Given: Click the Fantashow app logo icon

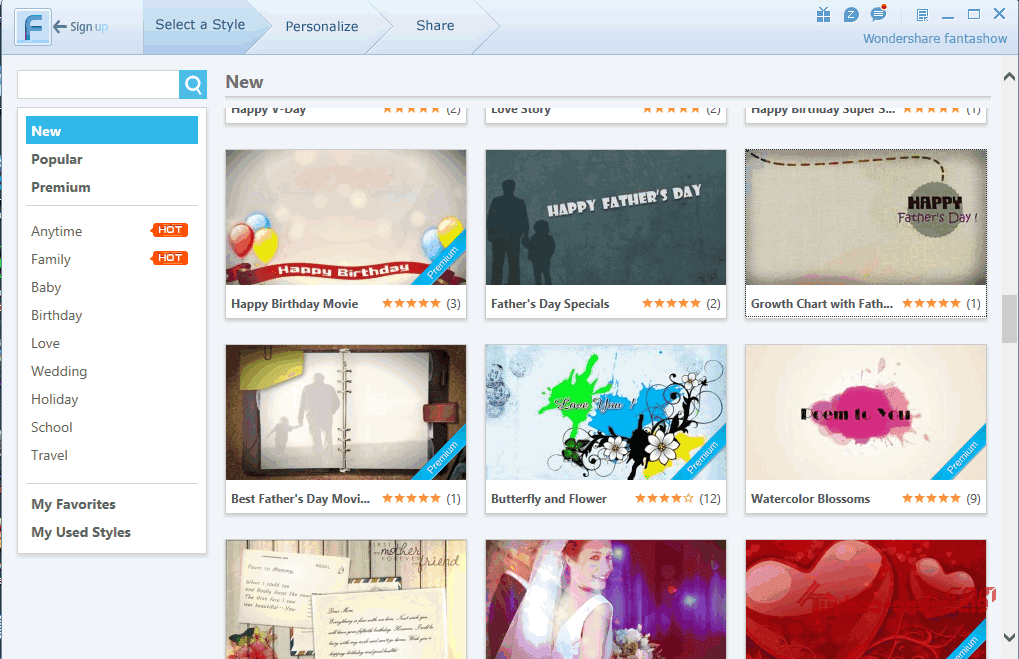Looking at the screenshot, I should [32, 27].
